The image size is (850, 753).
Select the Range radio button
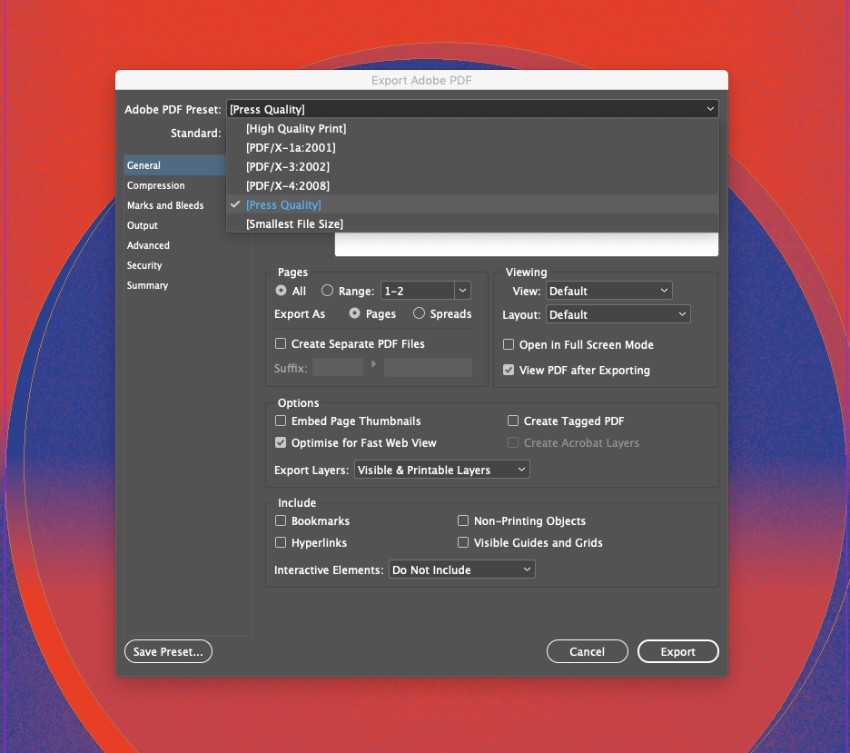pos(327,291)
